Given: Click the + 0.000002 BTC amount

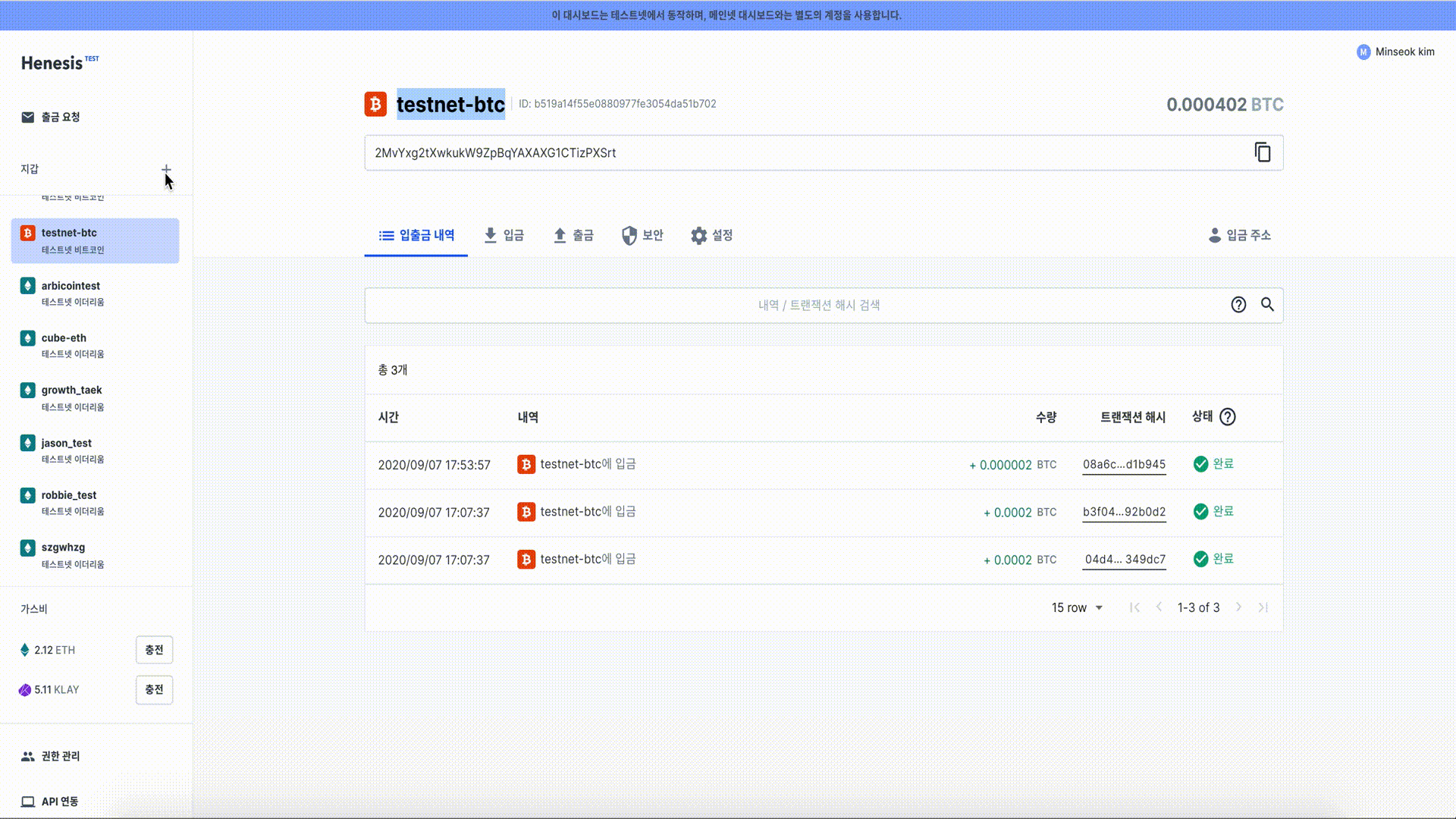Looking at the screenshot, I should 1012,465.
